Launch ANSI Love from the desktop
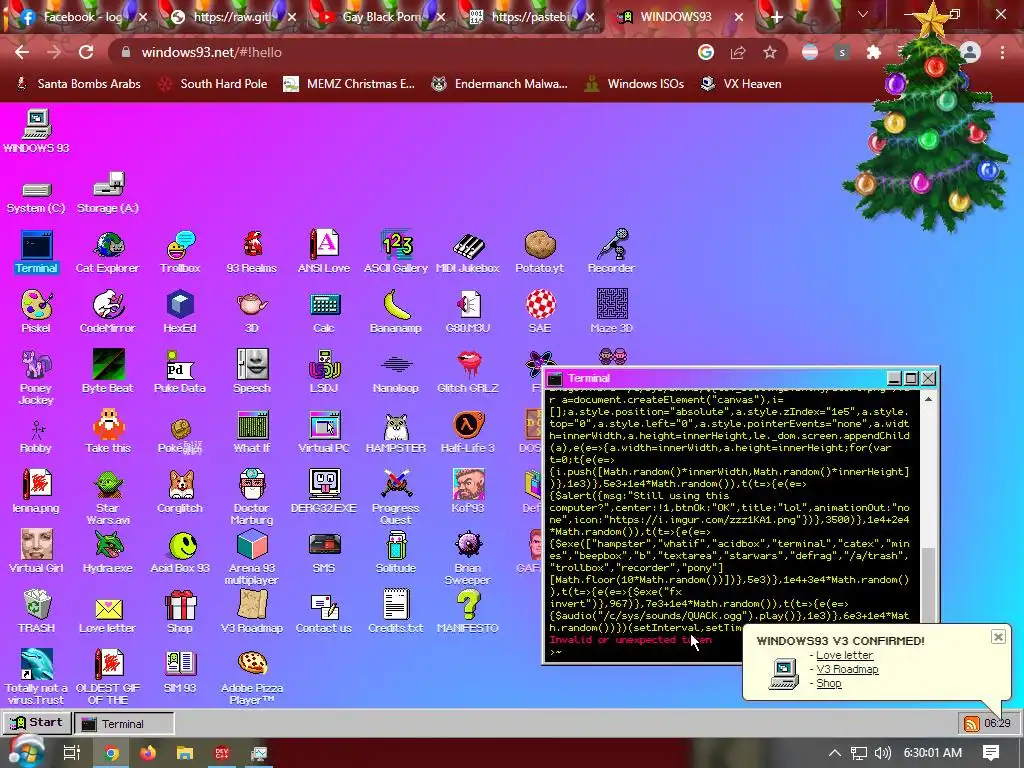1024x768 pixels. tap(324, 251)
